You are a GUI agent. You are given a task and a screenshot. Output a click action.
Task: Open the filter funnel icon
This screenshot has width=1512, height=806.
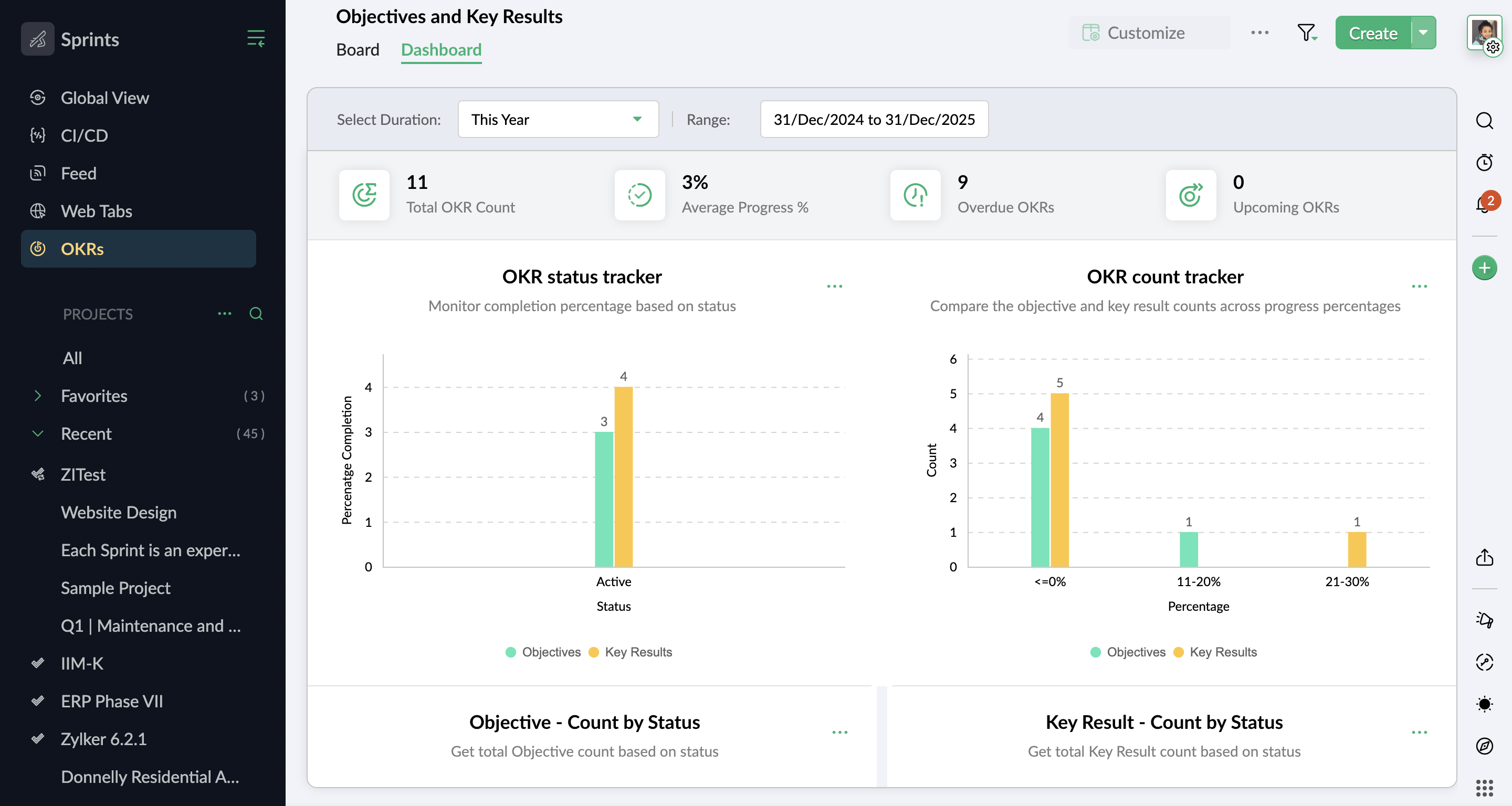(x=1307, y=33)
